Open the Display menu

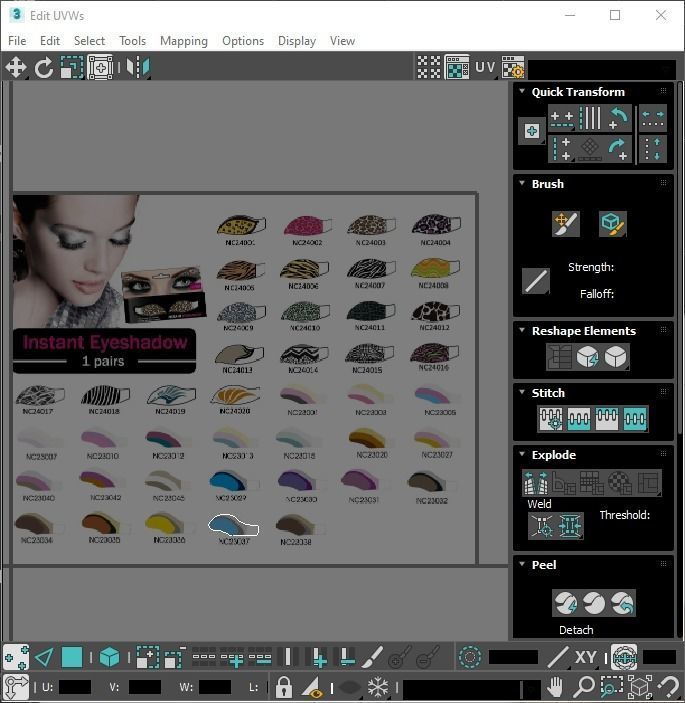pyautogui.click(x=297, y=41)
